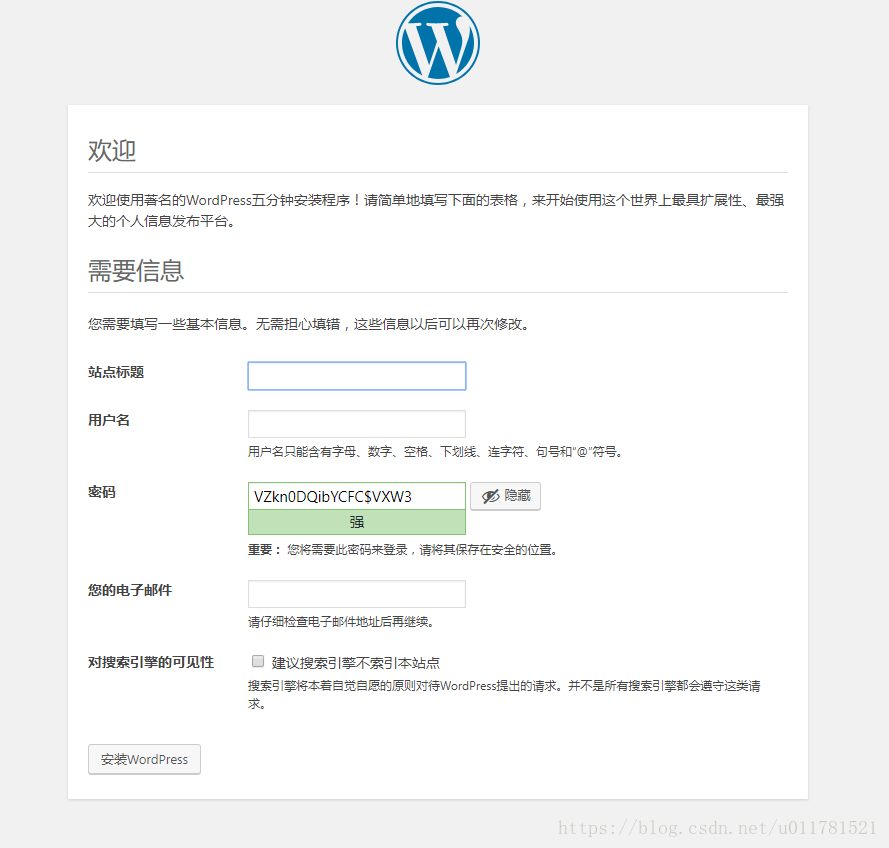Click the paragraph starting 您需要填写一些基本信息

point(309,324)
